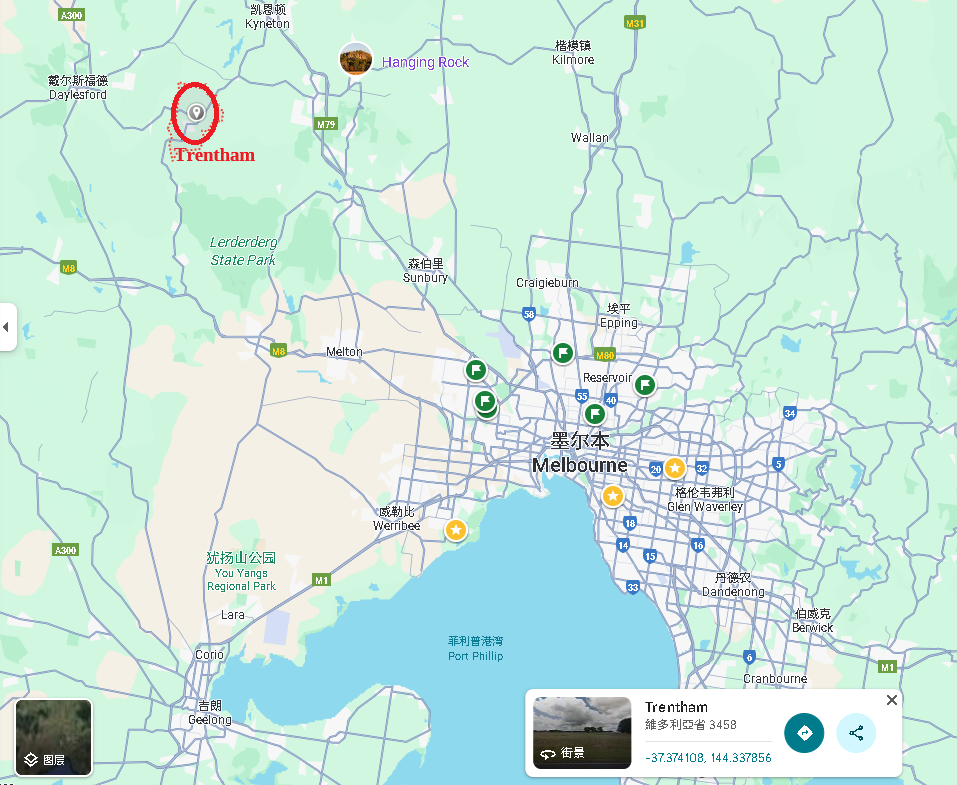Select the Hanging Rock photo marker

click(x=355, y=60)
